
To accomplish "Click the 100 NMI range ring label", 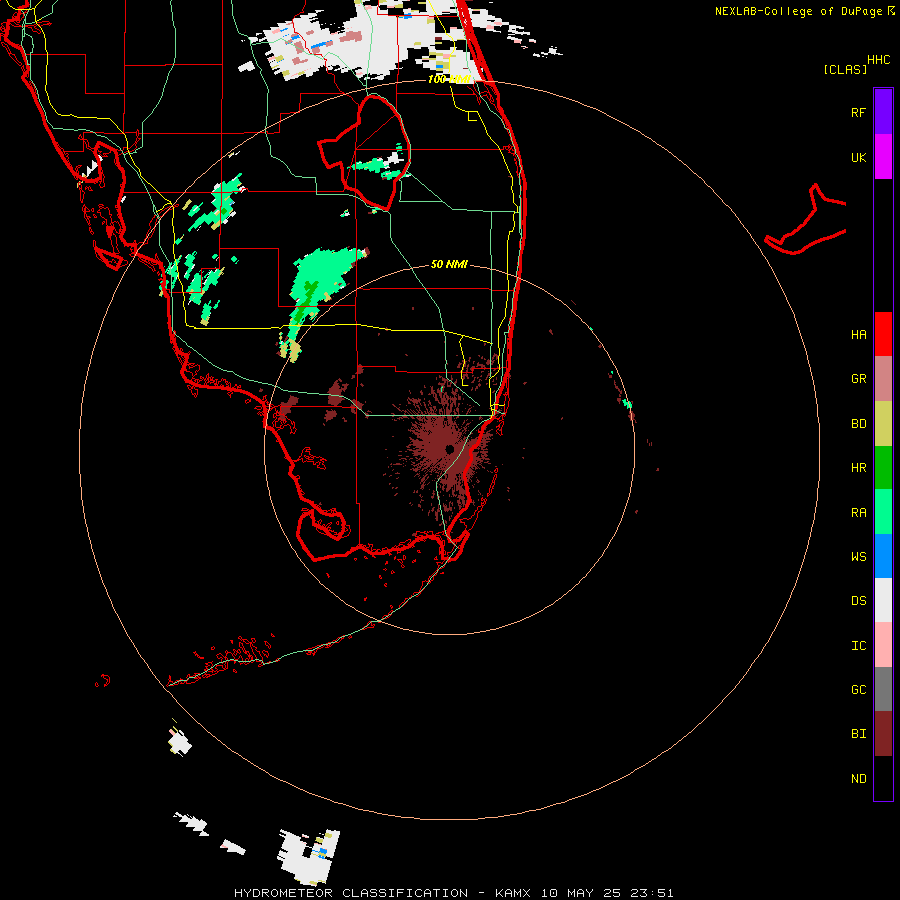I will (449, 79).
